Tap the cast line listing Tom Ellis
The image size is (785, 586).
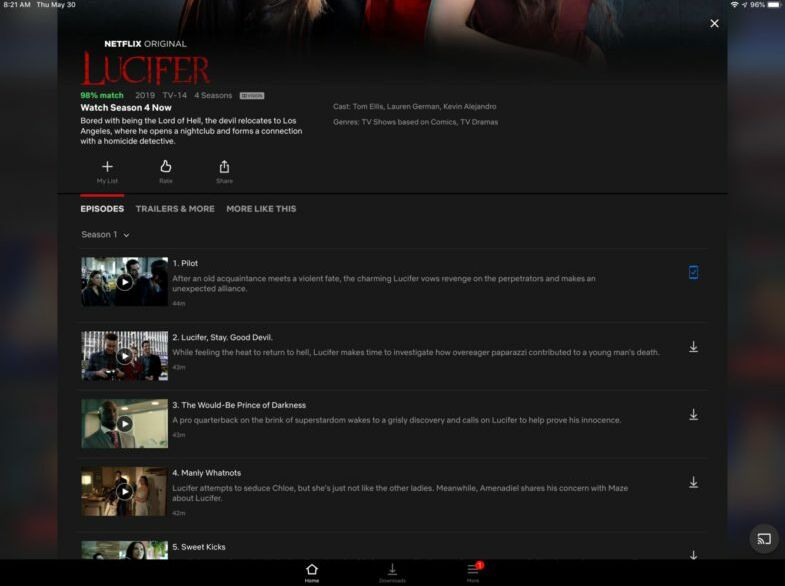415,107
